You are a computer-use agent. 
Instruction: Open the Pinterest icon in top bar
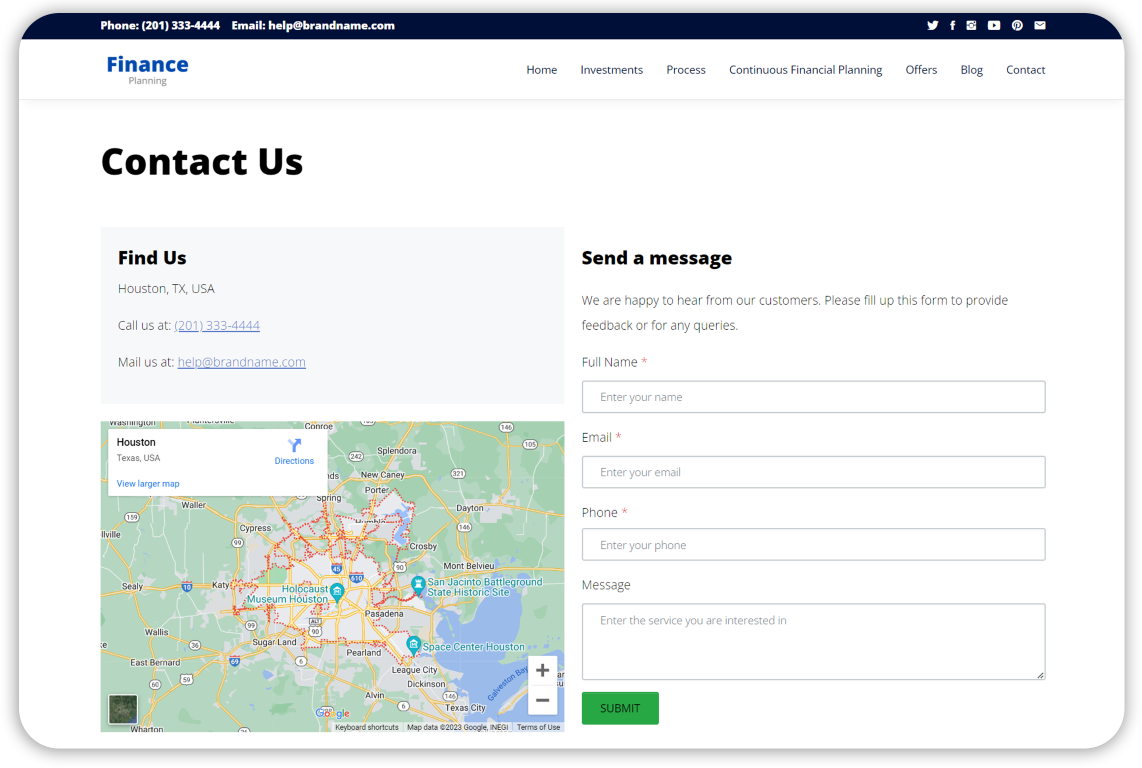pyautogui.click(x=1017, y=26)
